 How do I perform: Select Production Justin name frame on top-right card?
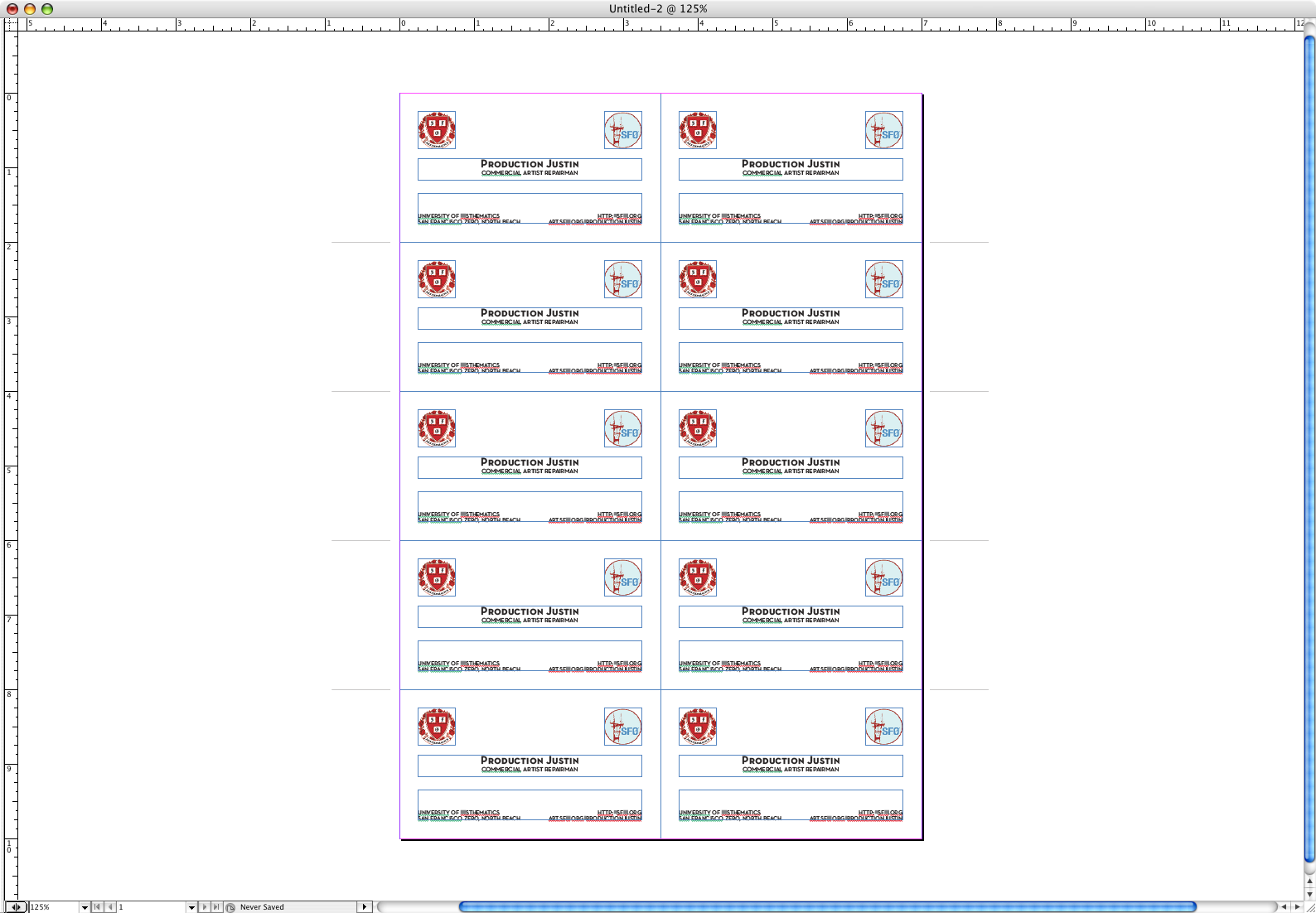point(791,169)
